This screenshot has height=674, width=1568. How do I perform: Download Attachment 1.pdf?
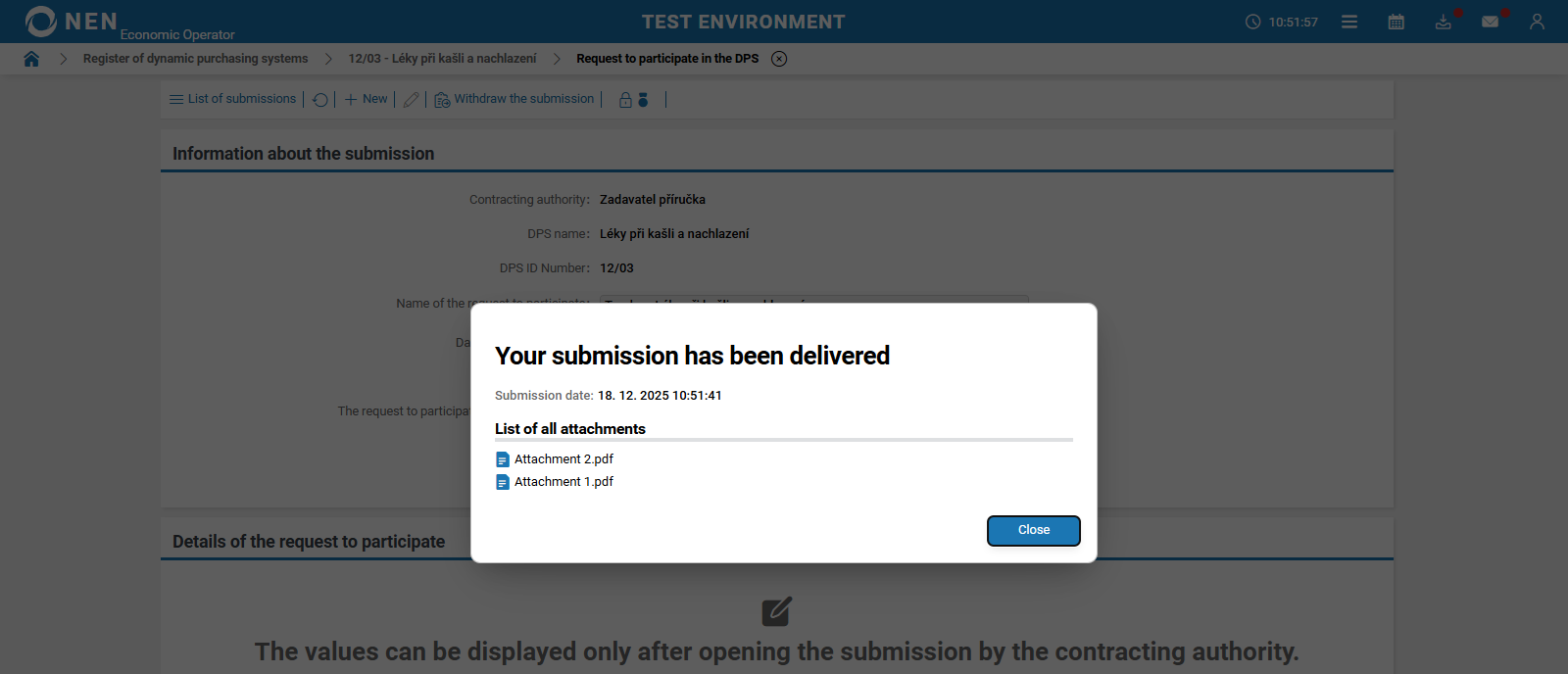pyautogui.click(x=563, y=481)
